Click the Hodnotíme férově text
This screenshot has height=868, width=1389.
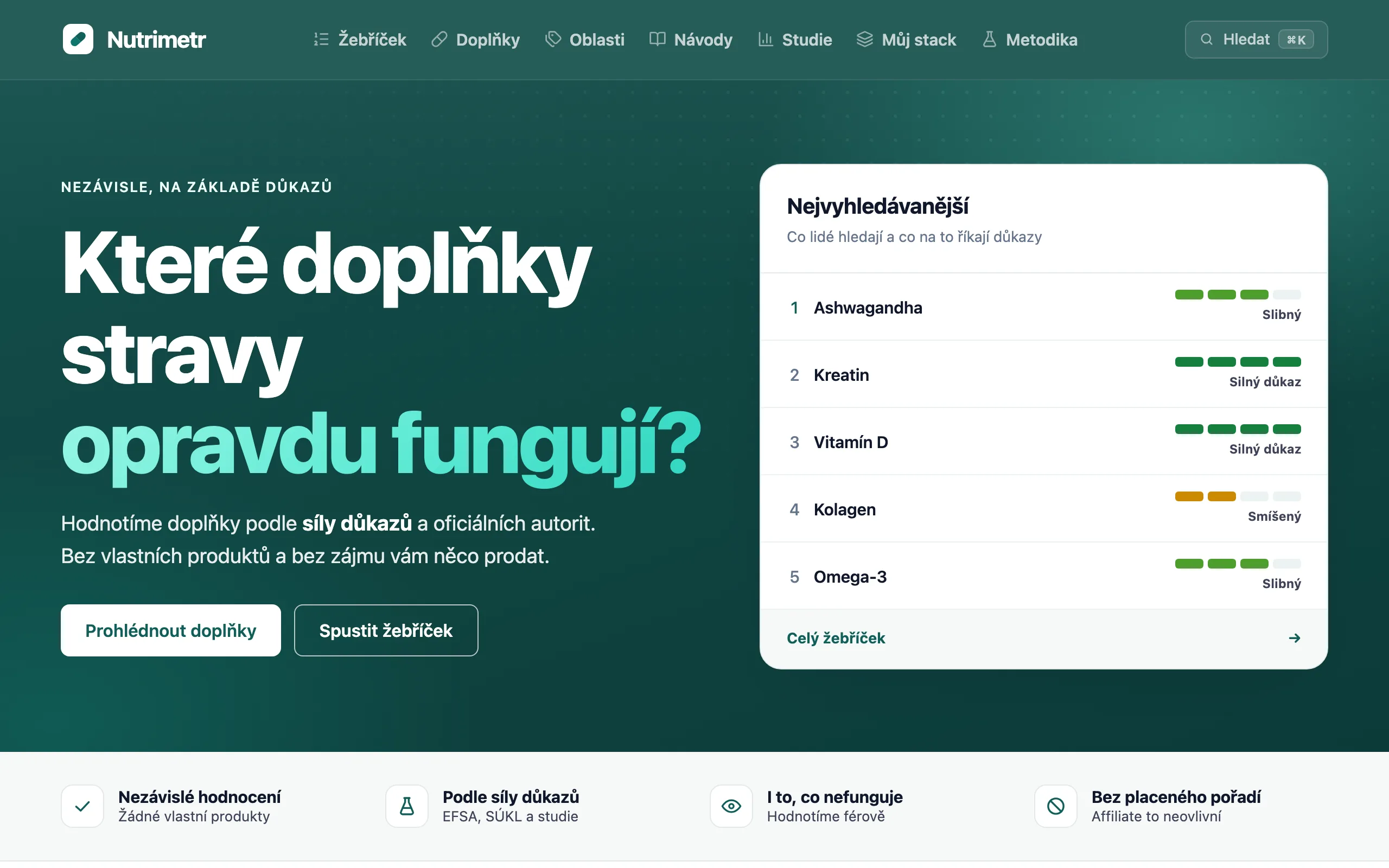826,816
